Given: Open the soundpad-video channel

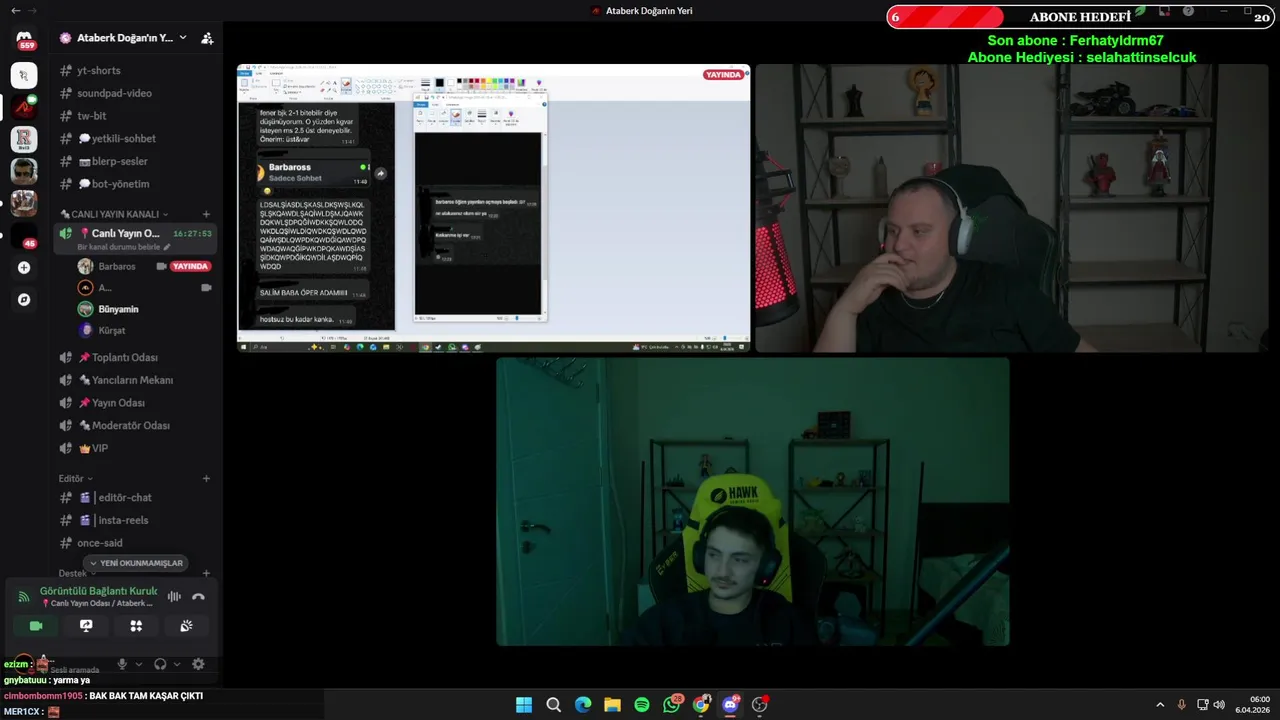Looking at the screenshot, I should pos(135,93).
